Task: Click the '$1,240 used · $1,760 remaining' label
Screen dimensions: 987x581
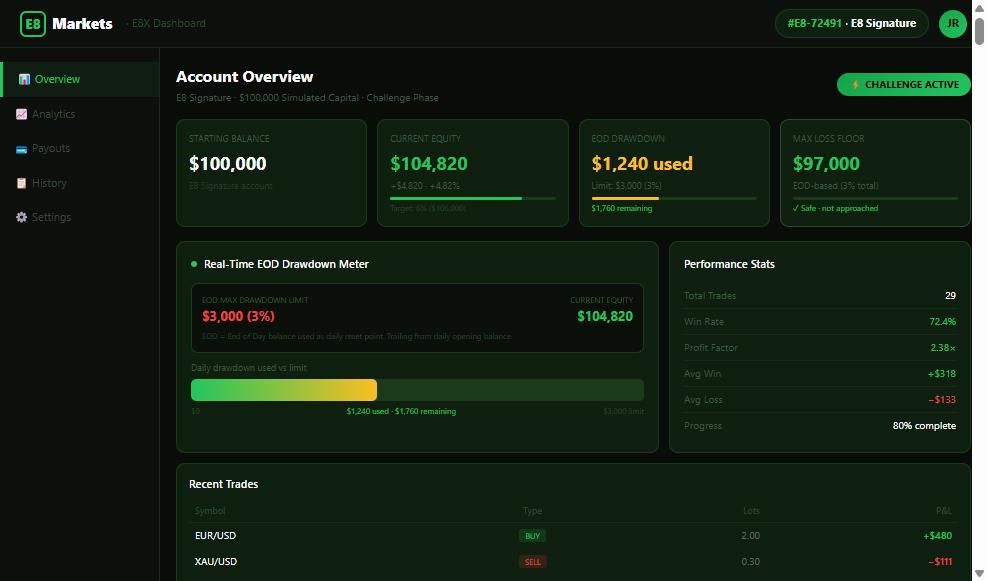Action: [x=401, y=412]
